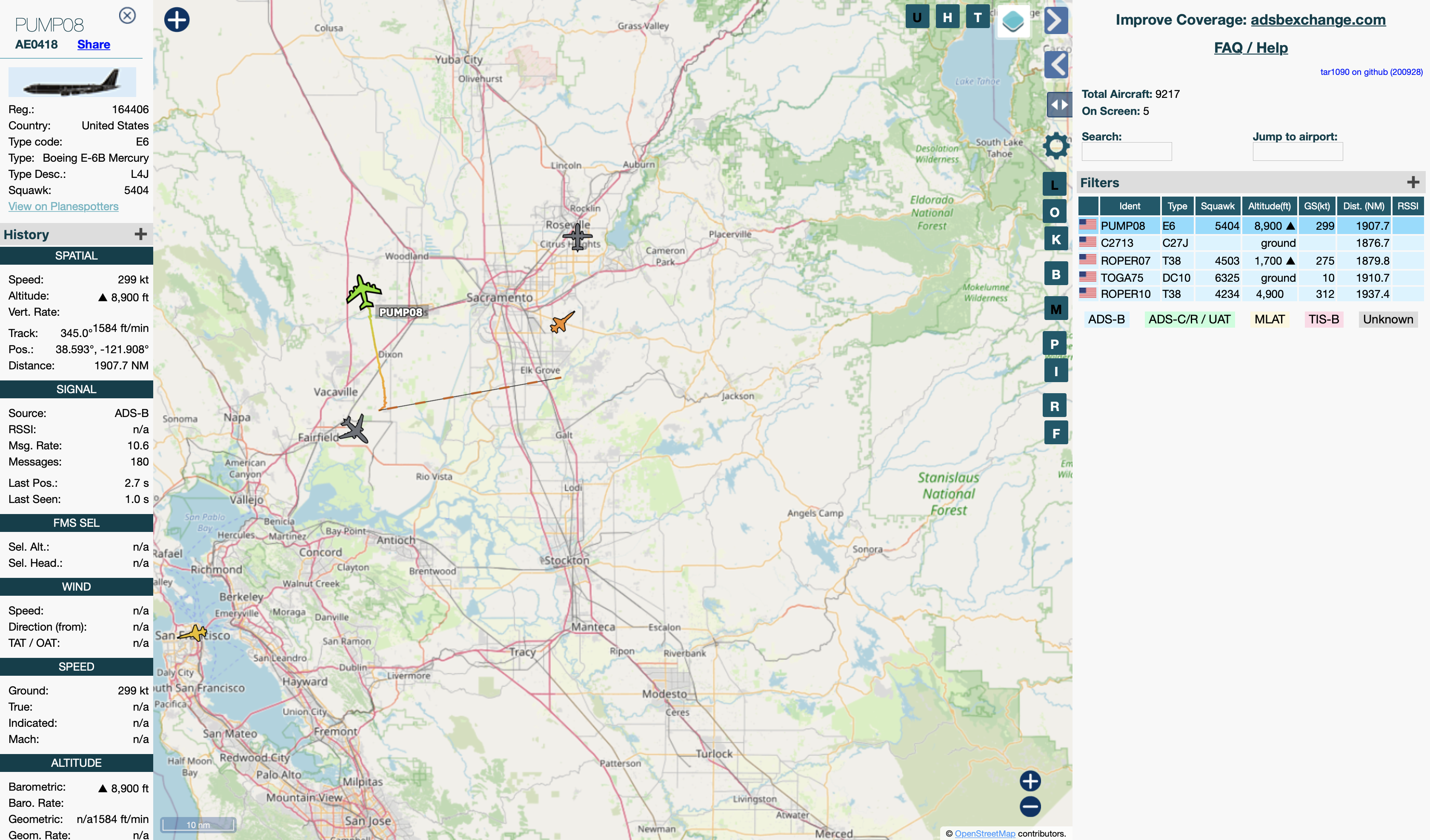
Task: Toggle the T map button
Action: click(x=977, y=17)
